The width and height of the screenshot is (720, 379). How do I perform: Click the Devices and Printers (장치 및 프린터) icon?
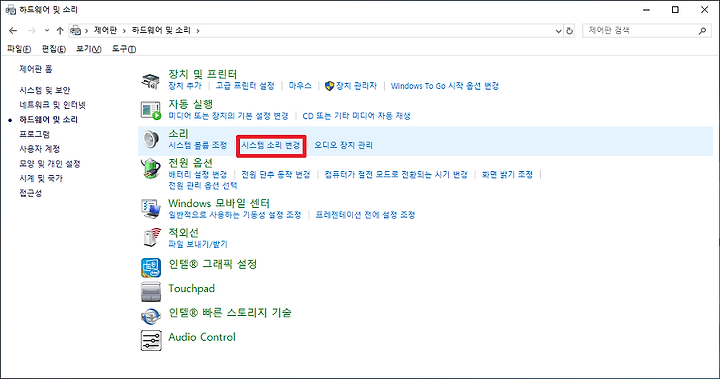[151, 80]
